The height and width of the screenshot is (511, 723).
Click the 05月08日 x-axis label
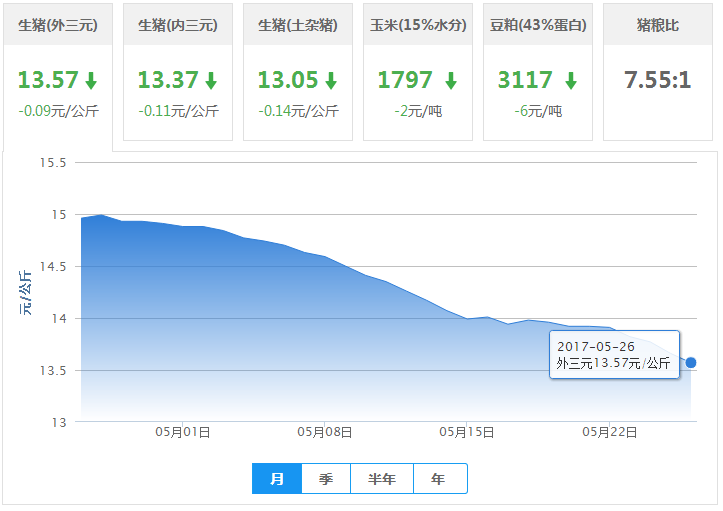point(326,432)
